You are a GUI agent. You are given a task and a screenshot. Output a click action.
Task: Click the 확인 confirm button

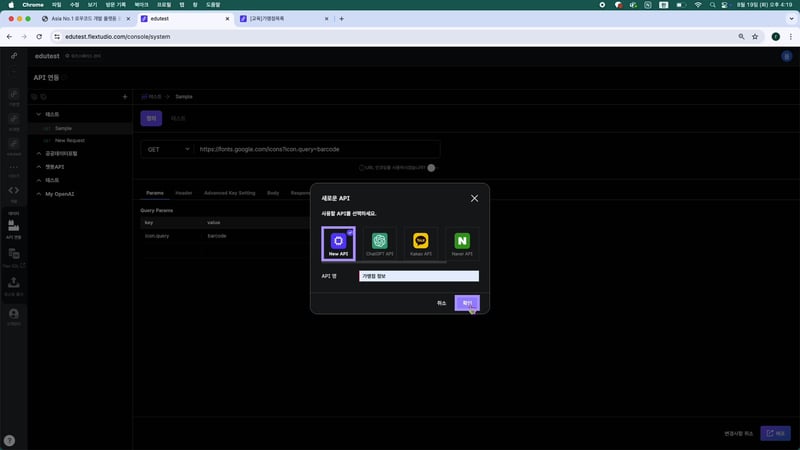click(x=466, y=302)
